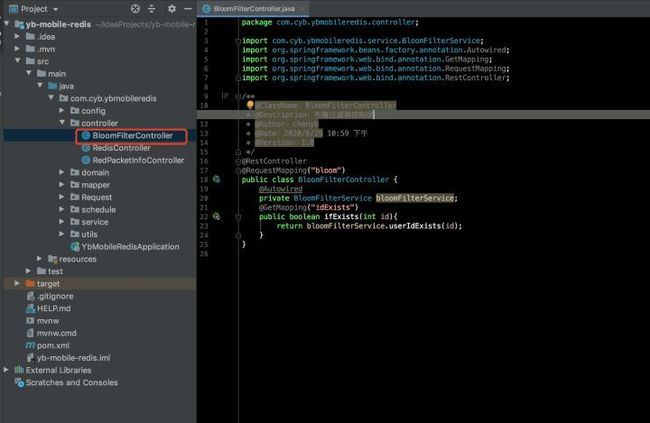Expand the Request package
This screenshot has width=650, height=423.
pos(62,197)
